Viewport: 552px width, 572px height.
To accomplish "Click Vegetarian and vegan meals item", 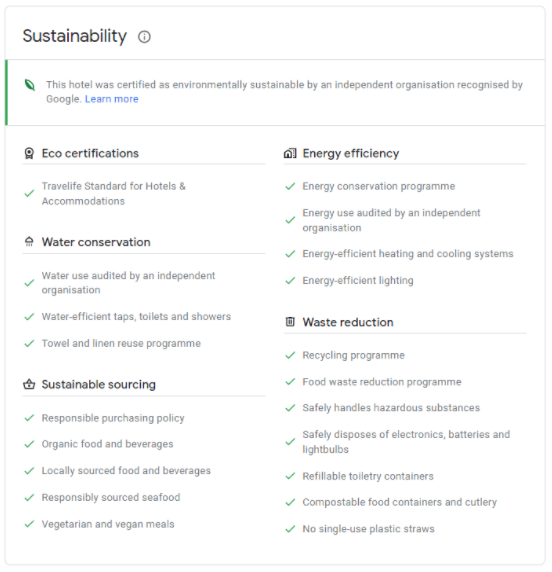I will click(x=108, y=524).
